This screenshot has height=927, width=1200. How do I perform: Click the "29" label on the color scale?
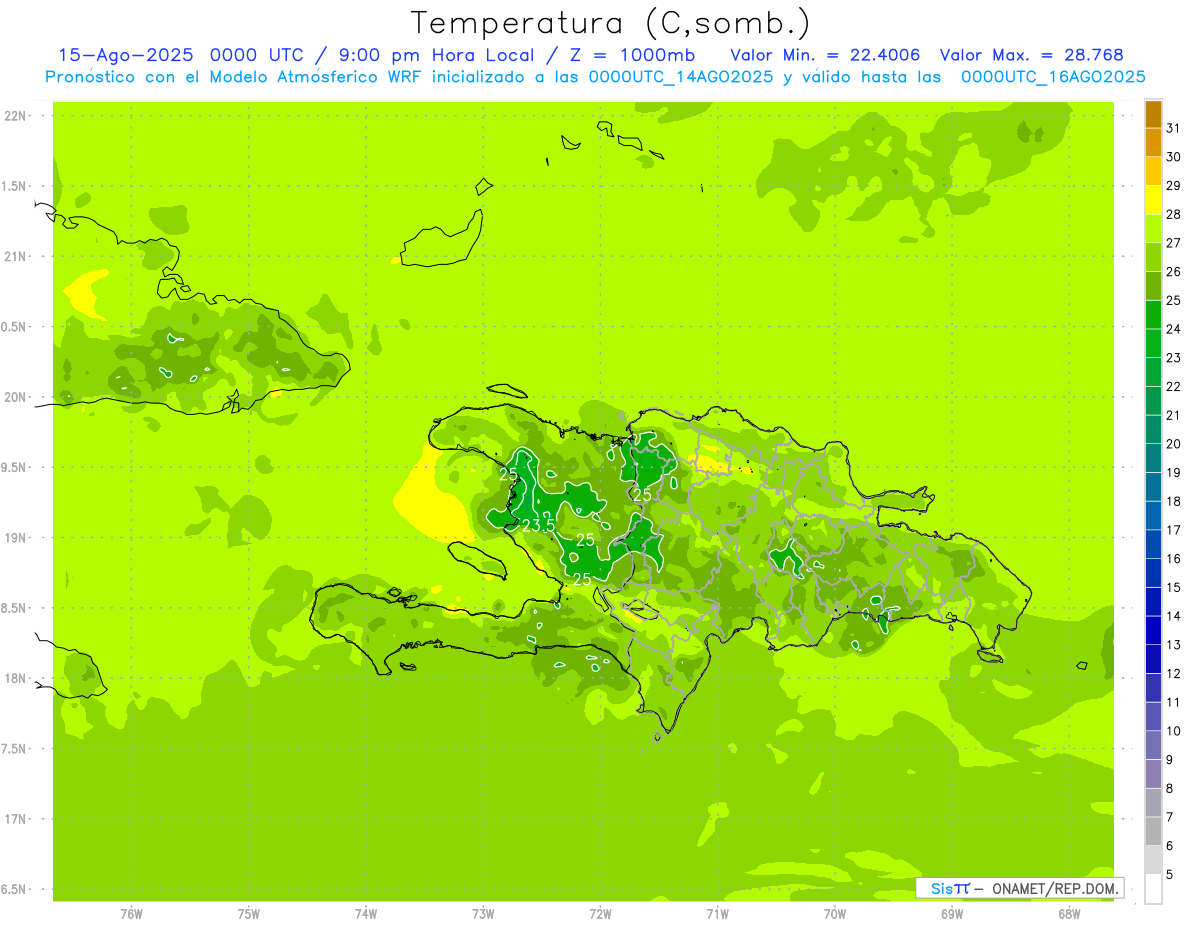point(1174,186)
